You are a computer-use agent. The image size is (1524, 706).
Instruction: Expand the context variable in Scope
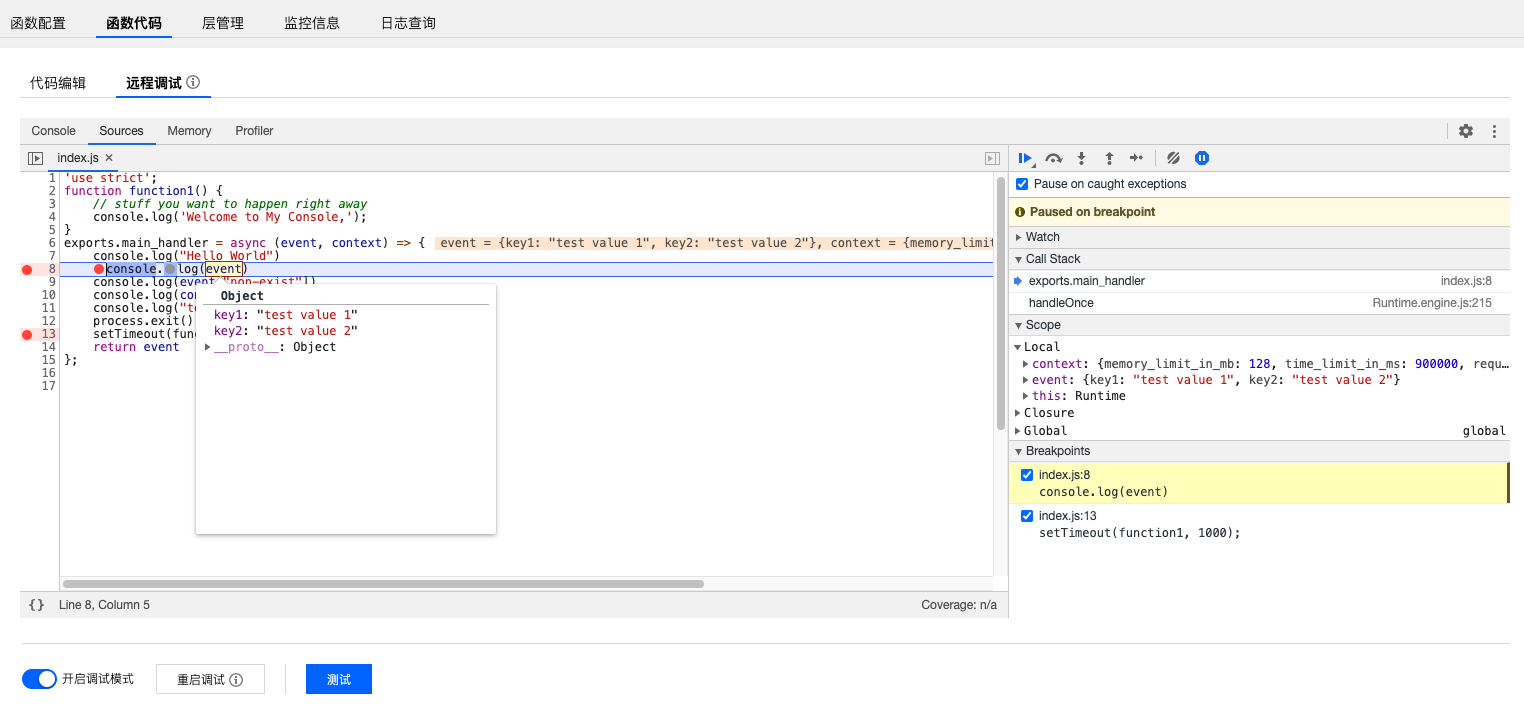[x=1026, y=364]
